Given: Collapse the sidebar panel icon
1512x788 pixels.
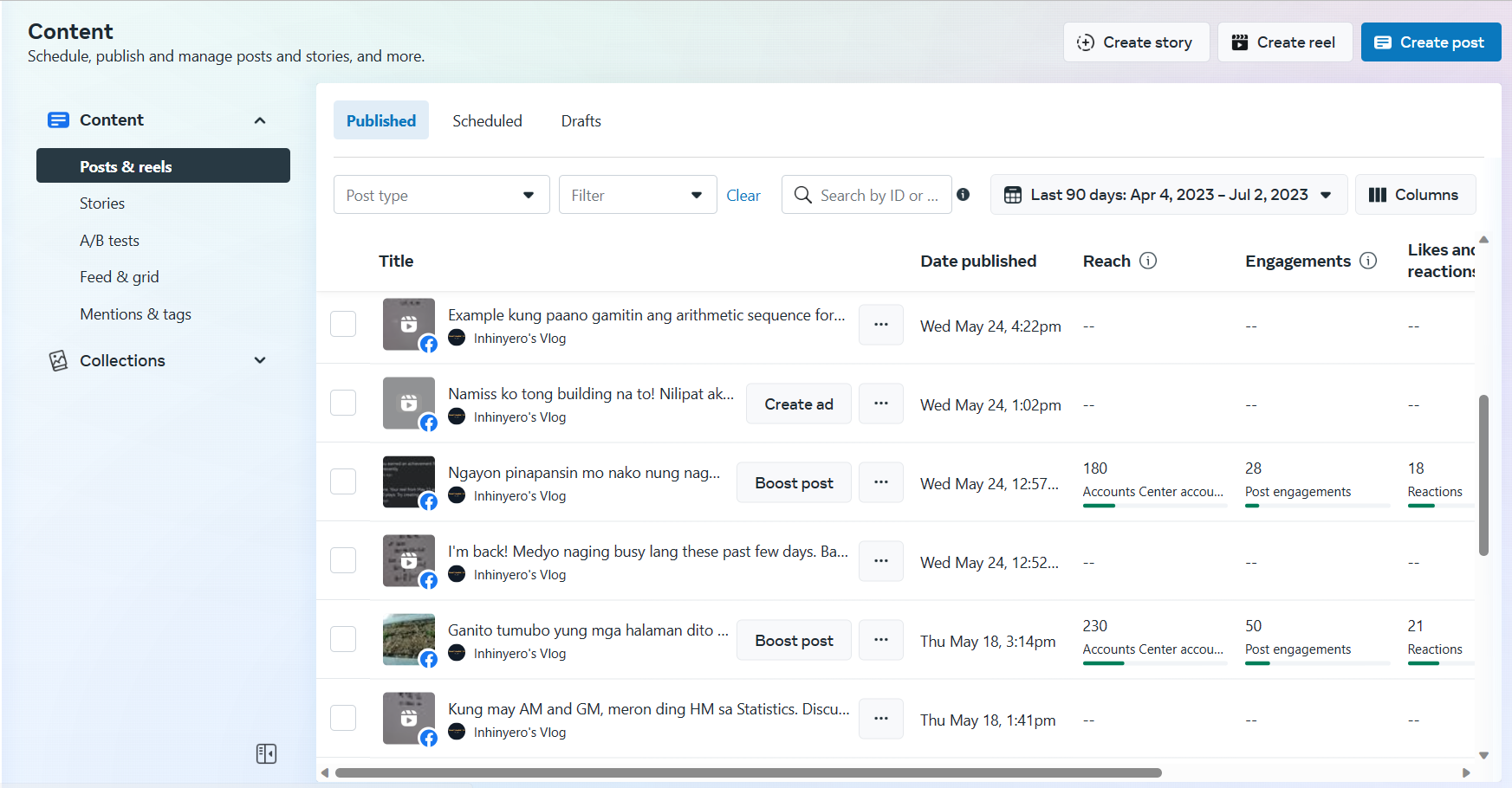Looking at the screenshot, I should 266,753.
